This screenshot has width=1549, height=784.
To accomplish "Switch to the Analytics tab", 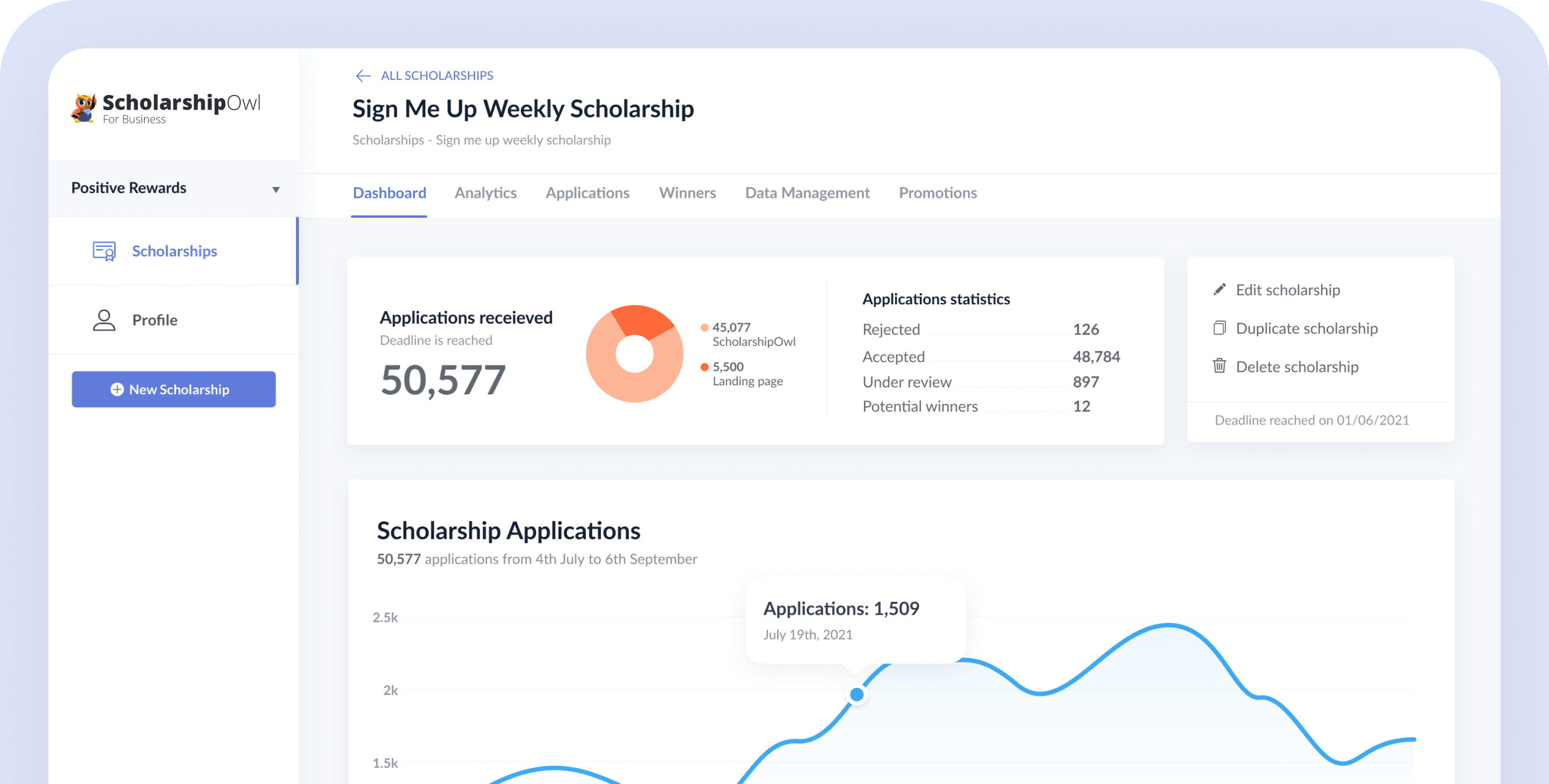I will 485,192.
